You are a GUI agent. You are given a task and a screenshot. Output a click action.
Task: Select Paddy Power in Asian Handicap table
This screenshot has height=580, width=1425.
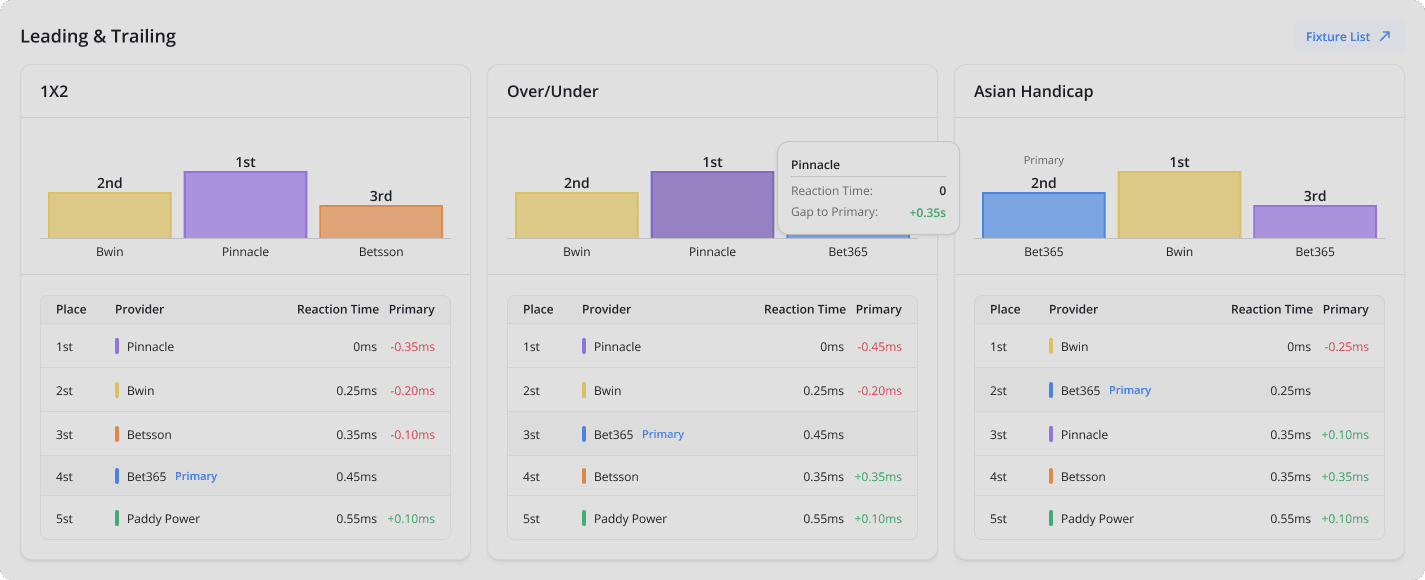pyautogui.click(x=1179, y=518)
